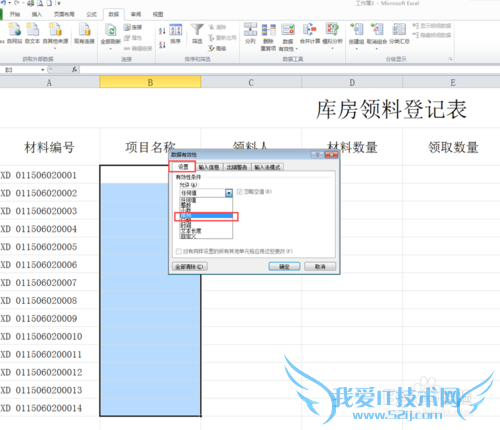Click cell XD 011506020005
The image size is (500, 430).
(x=49, y=247)
